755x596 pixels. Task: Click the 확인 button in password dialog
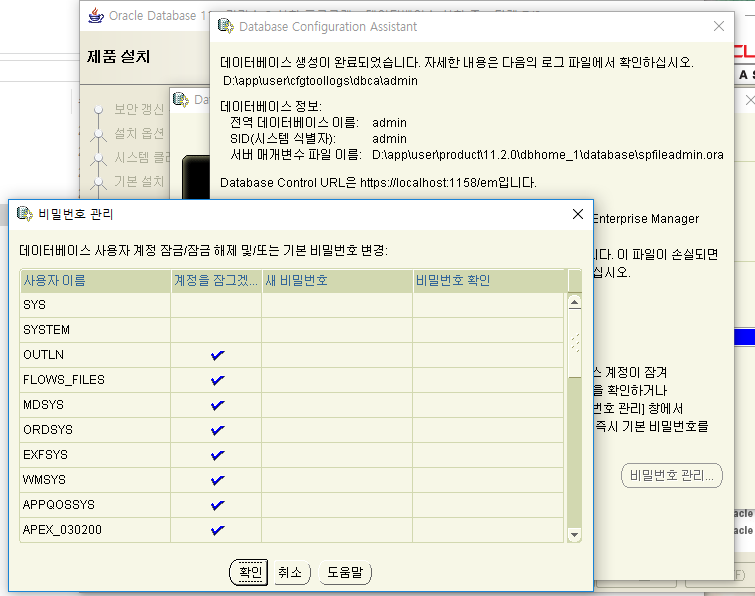pos(248,572)
